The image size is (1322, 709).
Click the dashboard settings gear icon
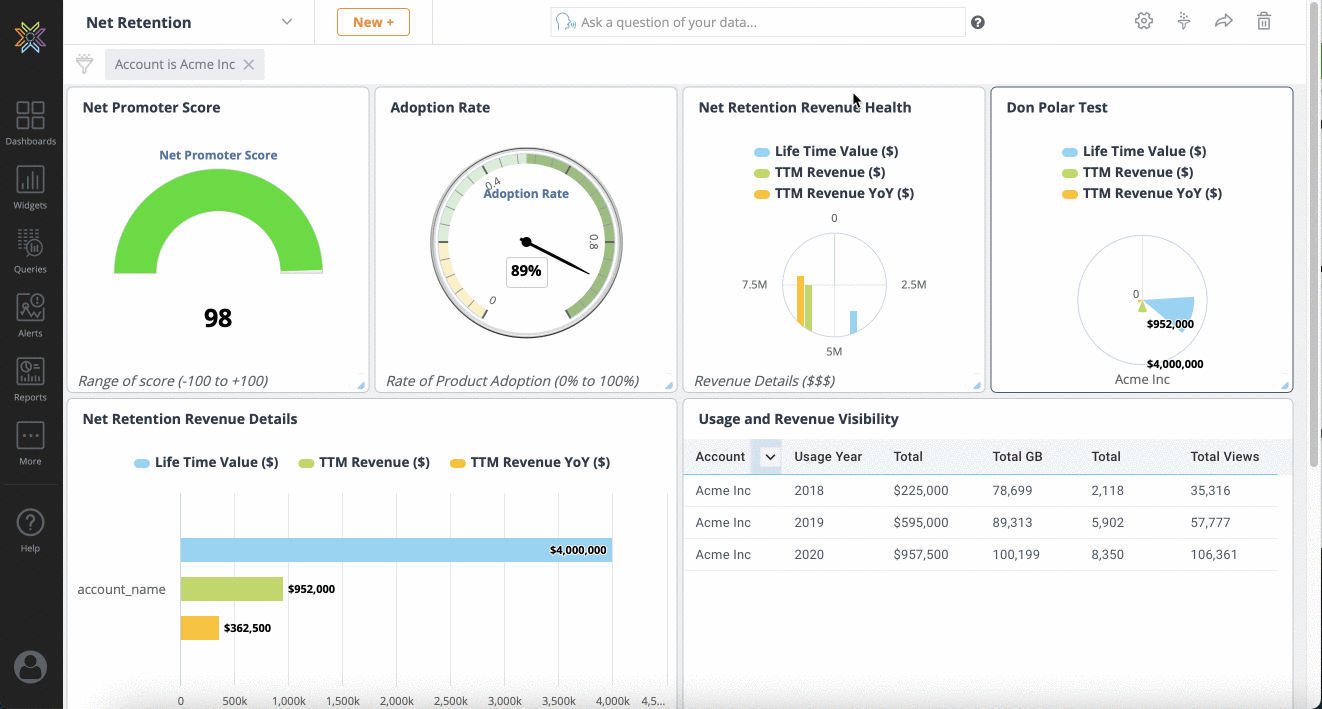[1144, 21]
